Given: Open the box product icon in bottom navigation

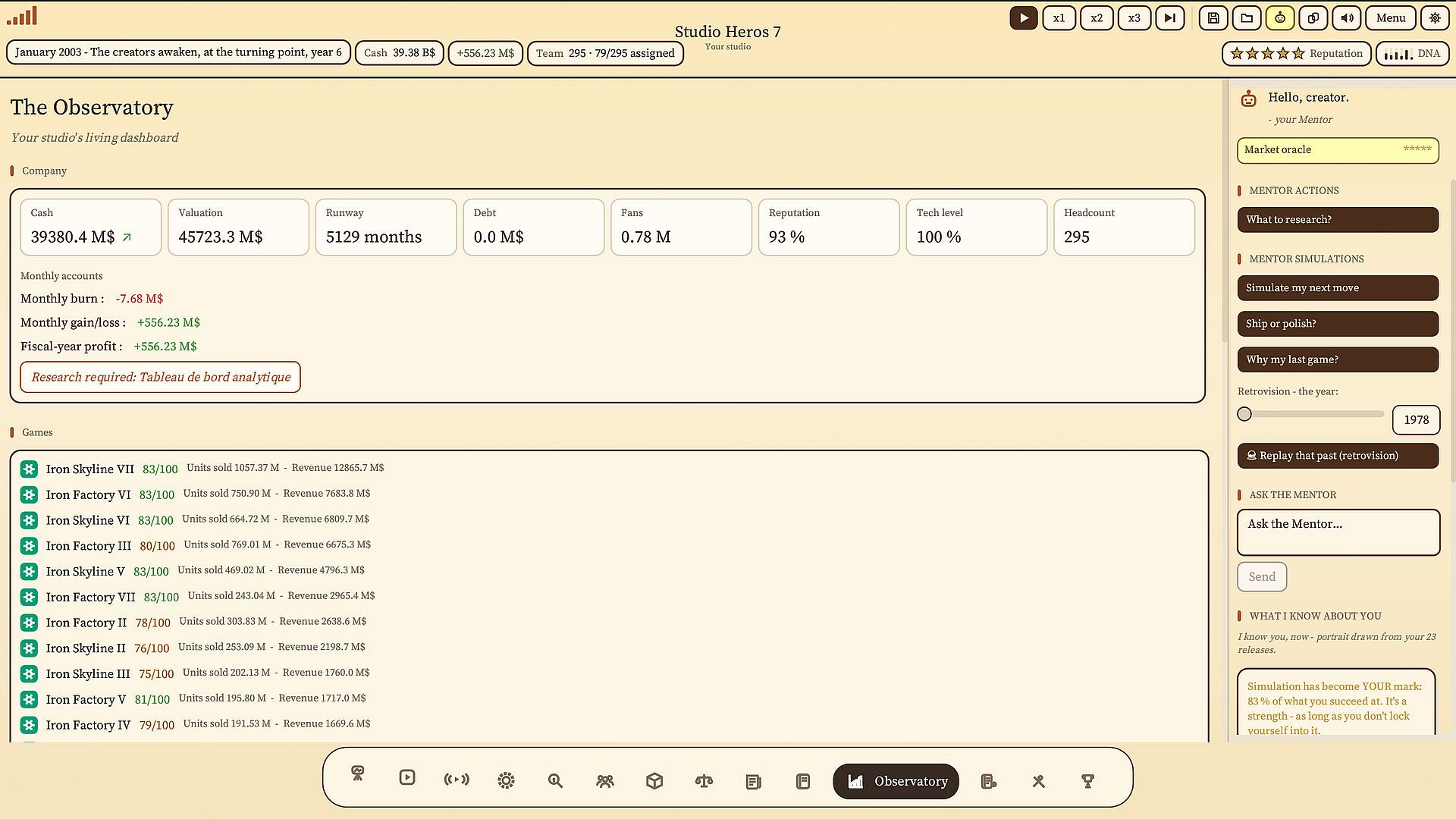Looking at the screenshot, I should click(654, 781).
